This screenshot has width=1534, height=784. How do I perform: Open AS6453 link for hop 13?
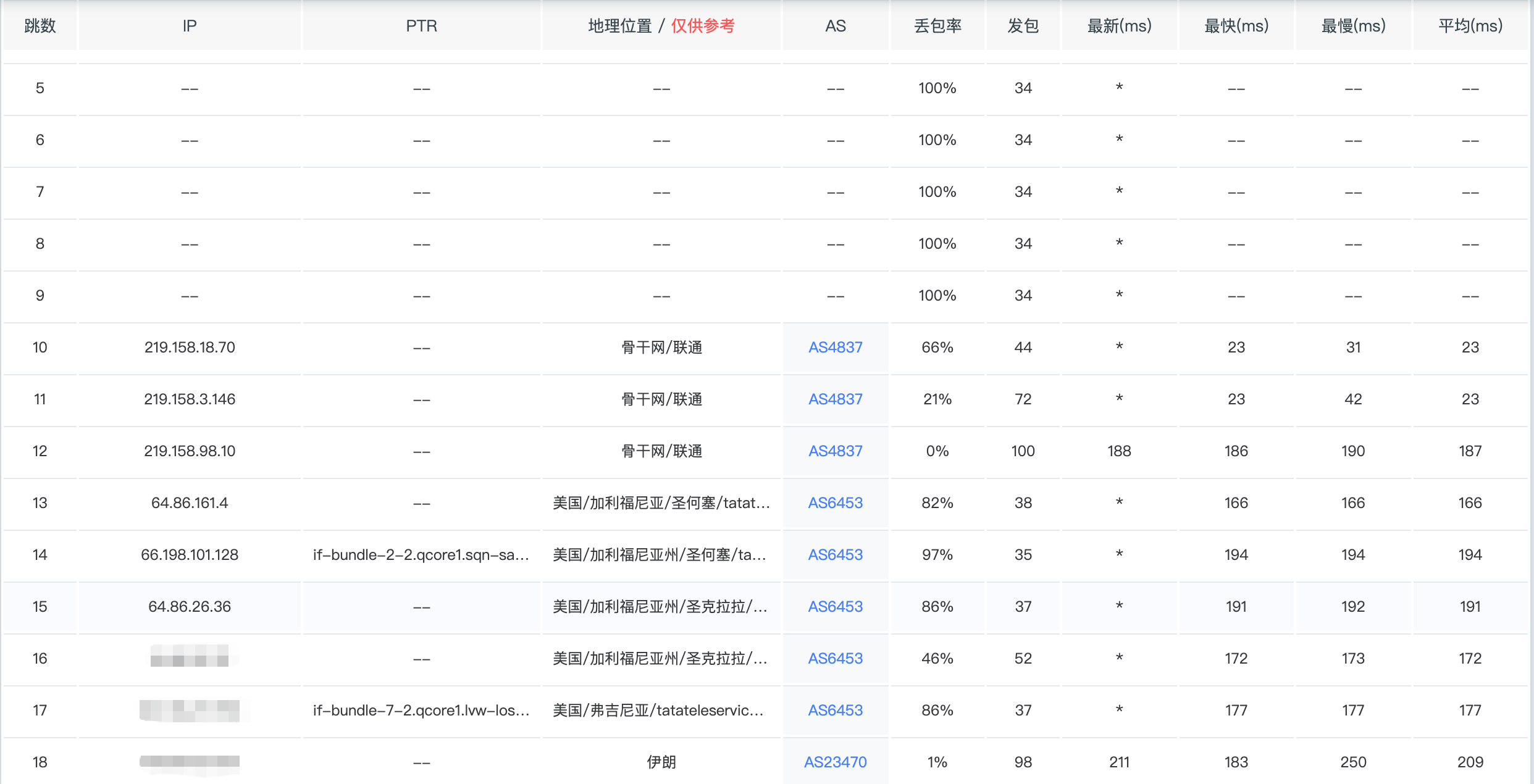coord(835,503)
